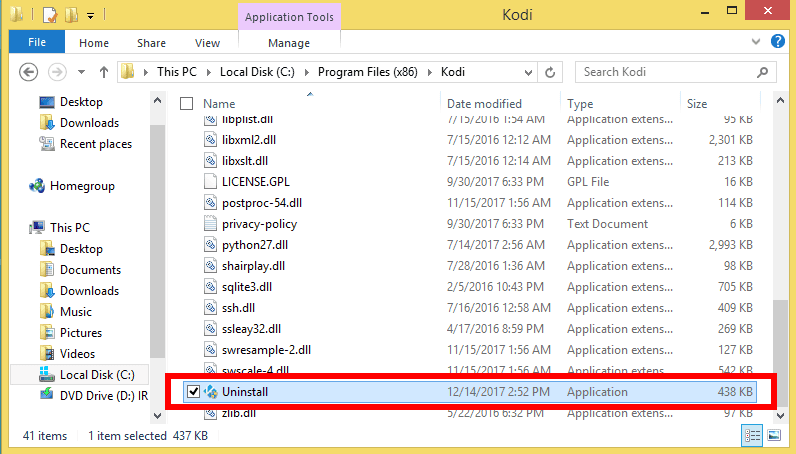Switch to Large icons view in status bar
Screen dimensions: 796x454
click(x=774, y=435)
